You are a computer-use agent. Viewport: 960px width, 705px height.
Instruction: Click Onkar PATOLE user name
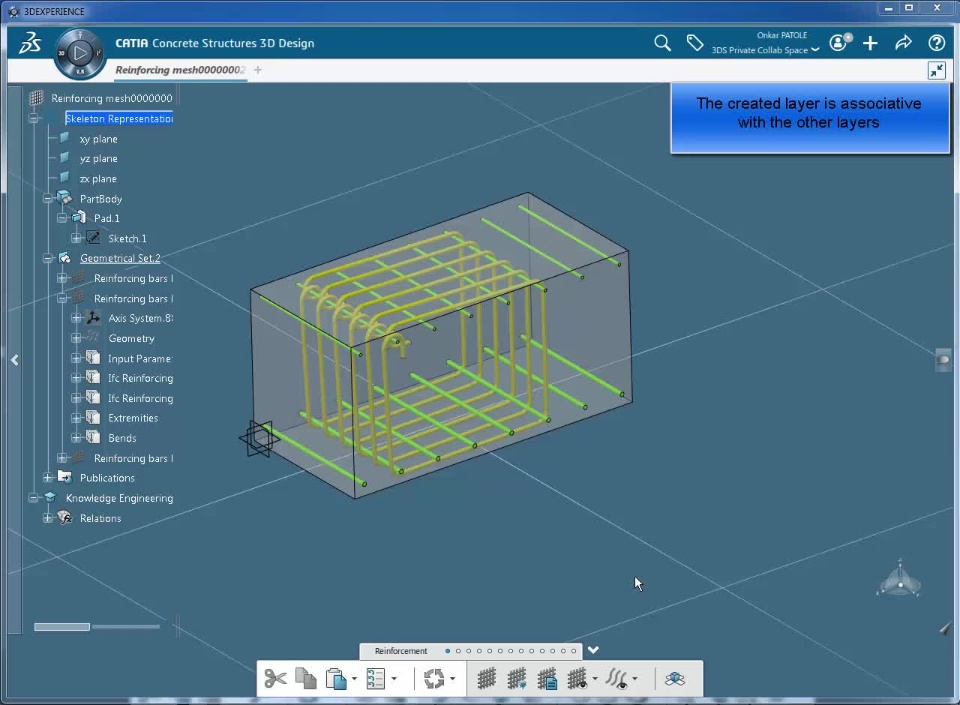coord(782,35)
